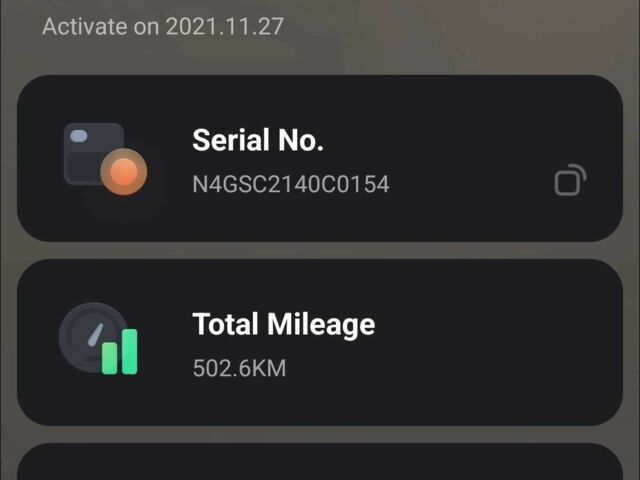The image size is (640, 480).
Task: Click the word Mileage in card title
Action: coord(320,324)
